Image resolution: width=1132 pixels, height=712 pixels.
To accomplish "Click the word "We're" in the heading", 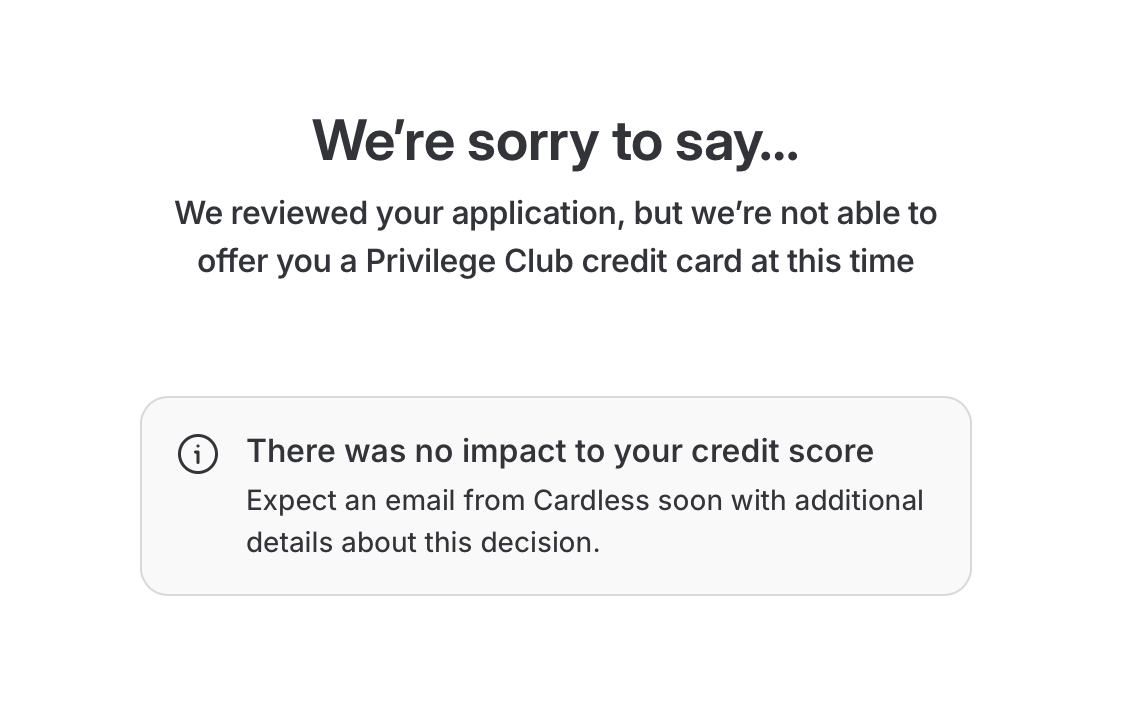I will 383,141.
